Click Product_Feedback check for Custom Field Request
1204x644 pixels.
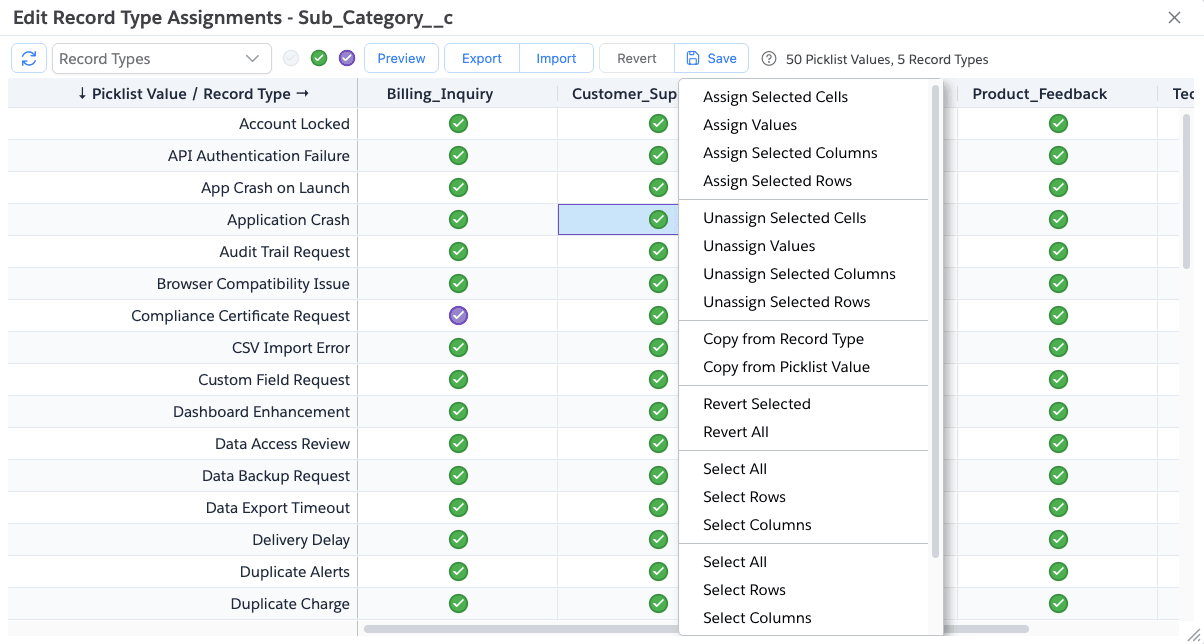pyautogui.click(x=1058, y=380)
